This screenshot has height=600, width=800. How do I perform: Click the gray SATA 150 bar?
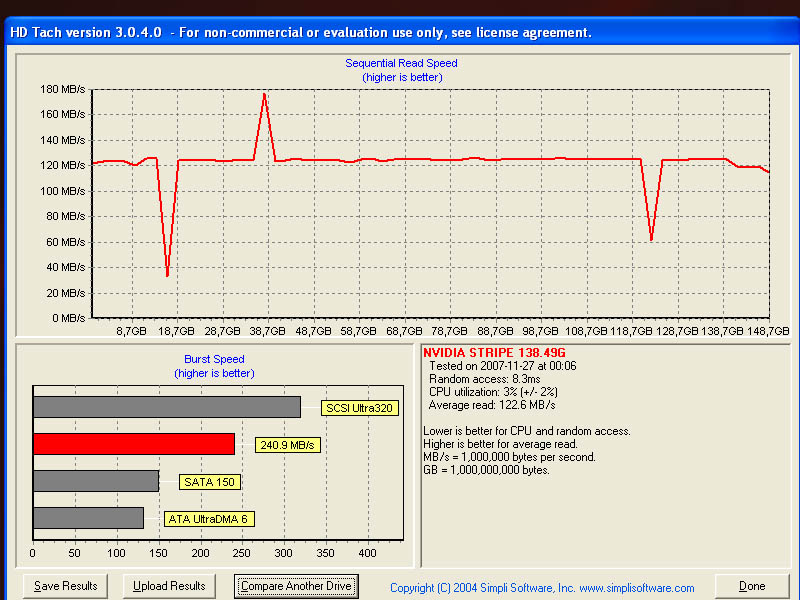coord(95,481)
